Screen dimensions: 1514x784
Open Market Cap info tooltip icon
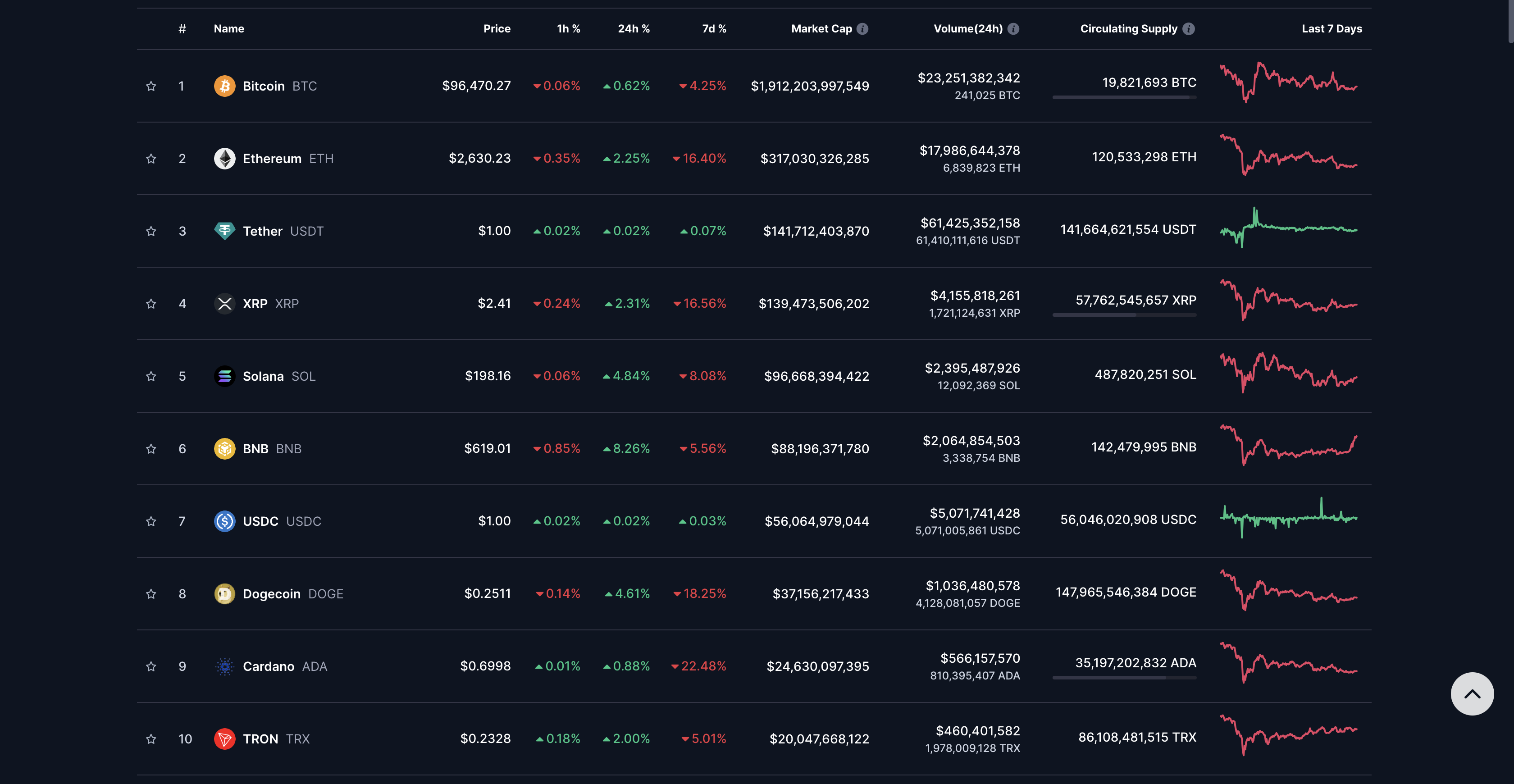862,29
